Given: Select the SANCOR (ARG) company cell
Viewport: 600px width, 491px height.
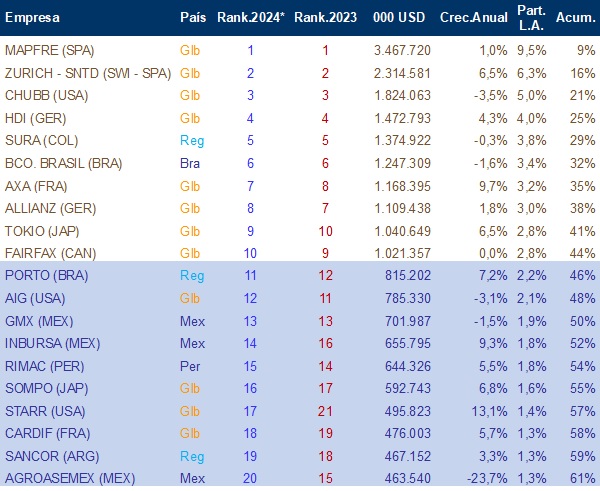Looking at the screenshot, I should click(x=52, y=457).
